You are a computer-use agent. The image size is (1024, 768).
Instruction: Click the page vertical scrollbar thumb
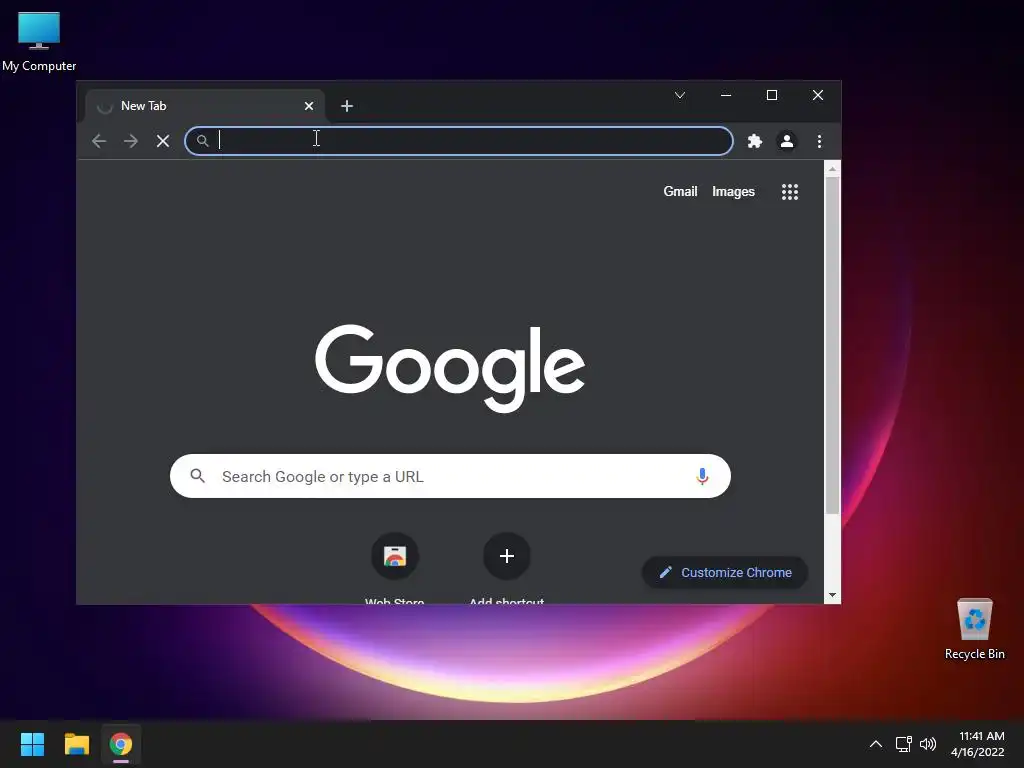click(x=832, y=345)
